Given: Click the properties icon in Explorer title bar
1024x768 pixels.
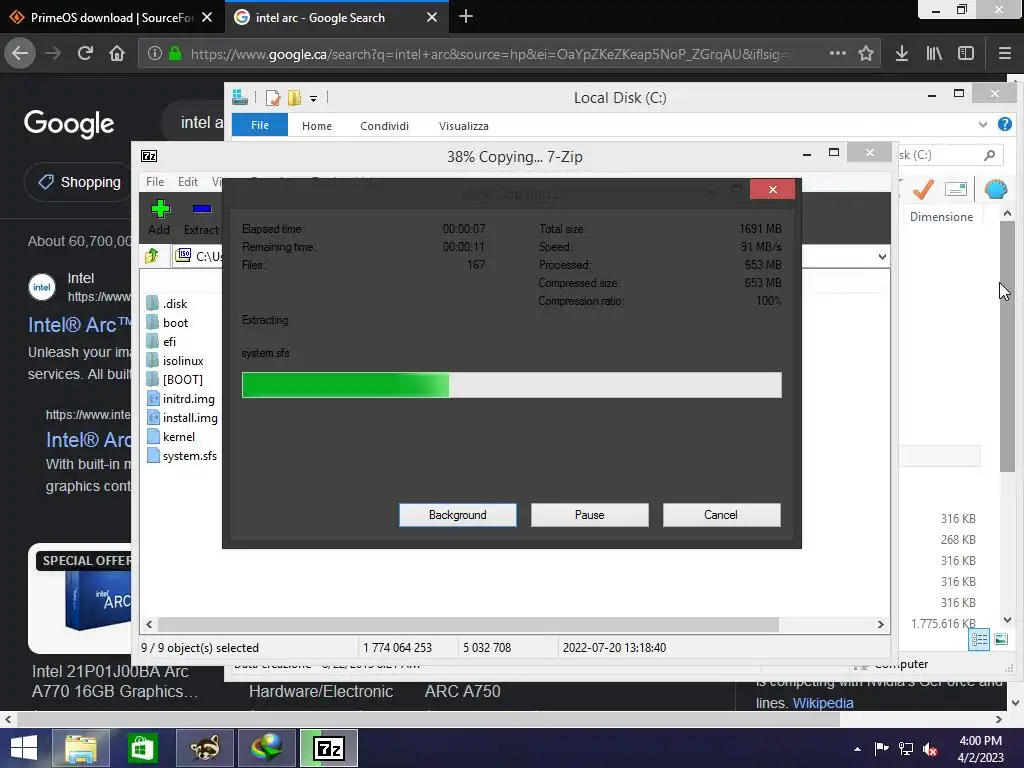Looking at the screenshot, I should (x=273, y=98).
